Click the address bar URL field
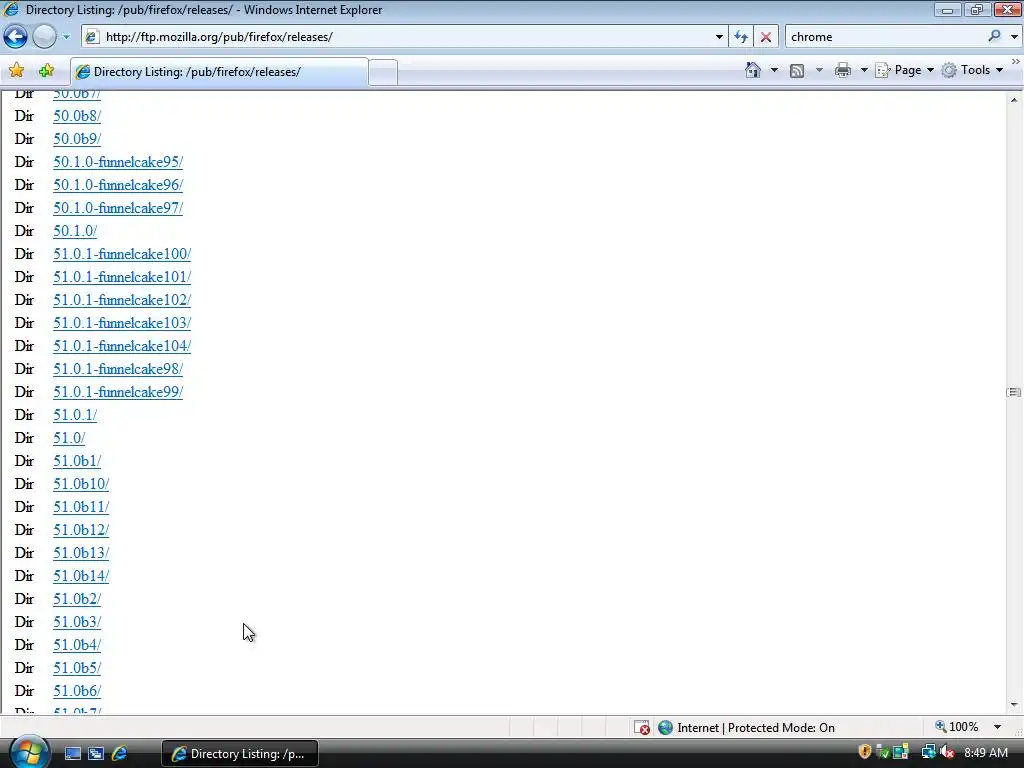The width and height of the screenshot is (1024, 768). (398, 37)
